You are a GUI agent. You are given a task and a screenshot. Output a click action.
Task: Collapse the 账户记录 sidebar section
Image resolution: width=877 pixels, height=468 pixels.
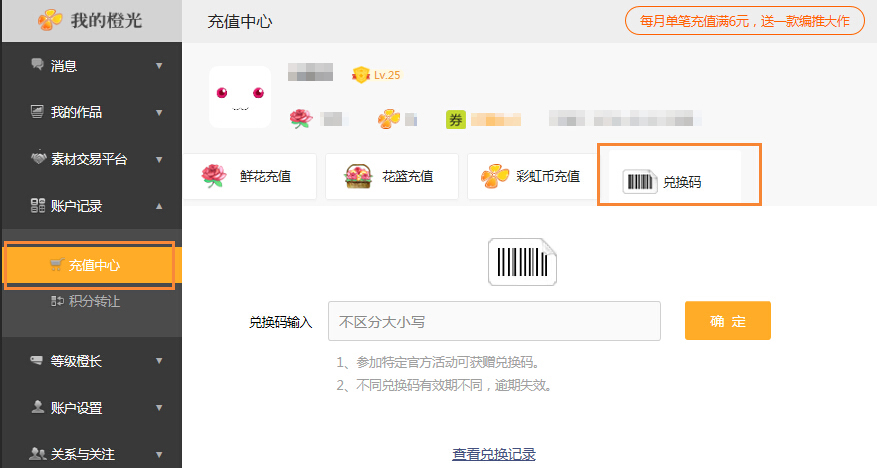[158, 206]
